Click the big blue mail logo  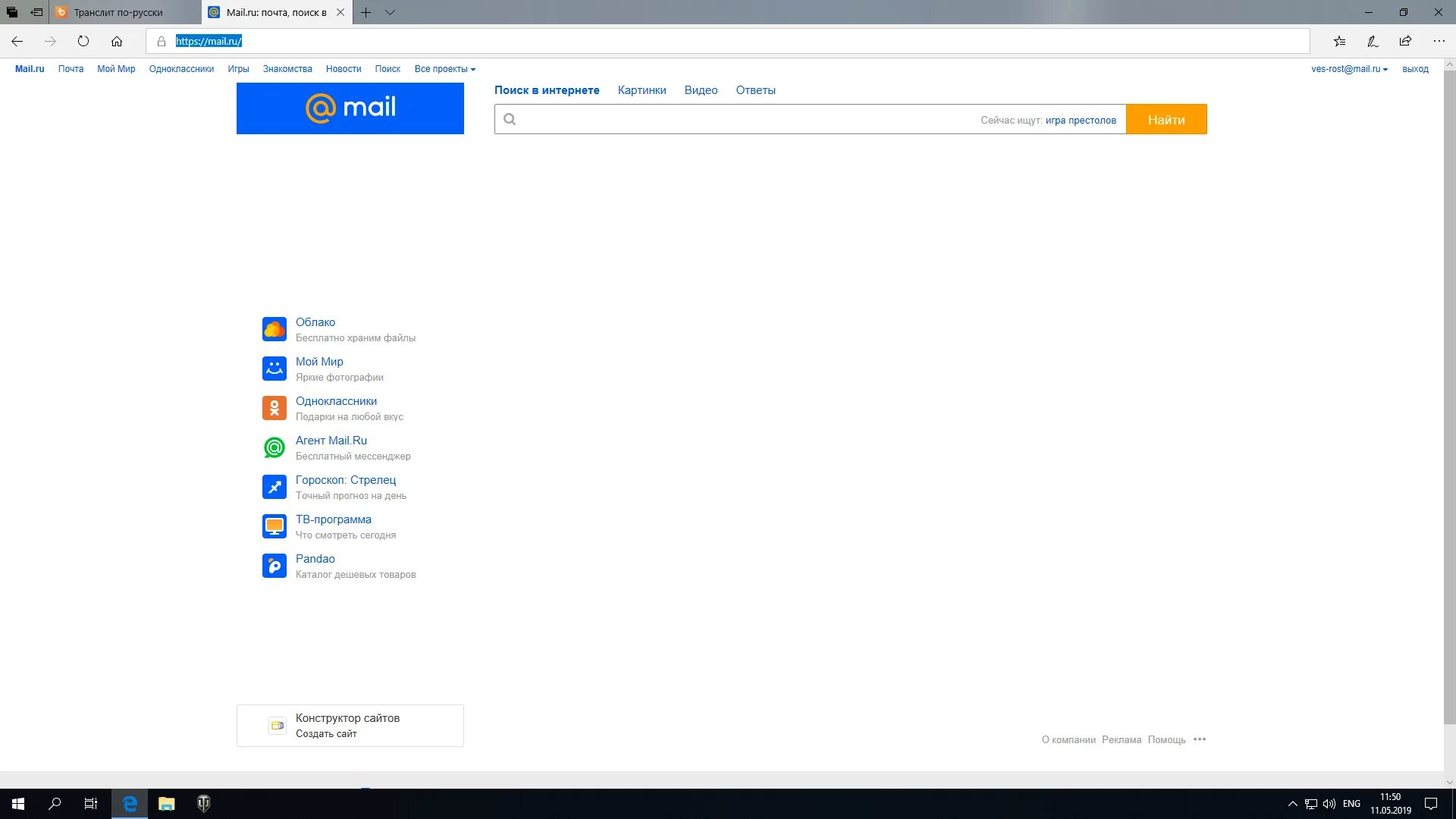[x=350, y=108]
